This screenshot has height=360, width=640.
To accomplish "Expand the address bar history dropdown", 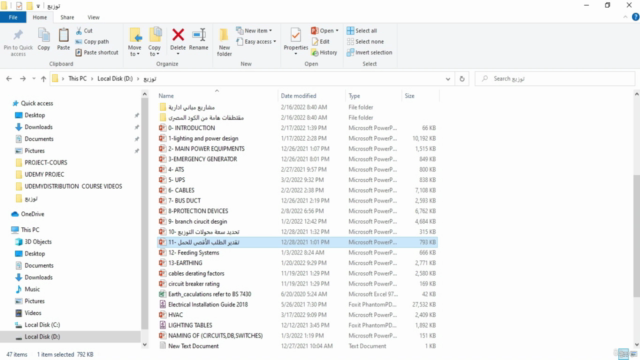I will (x=448, y=79).
